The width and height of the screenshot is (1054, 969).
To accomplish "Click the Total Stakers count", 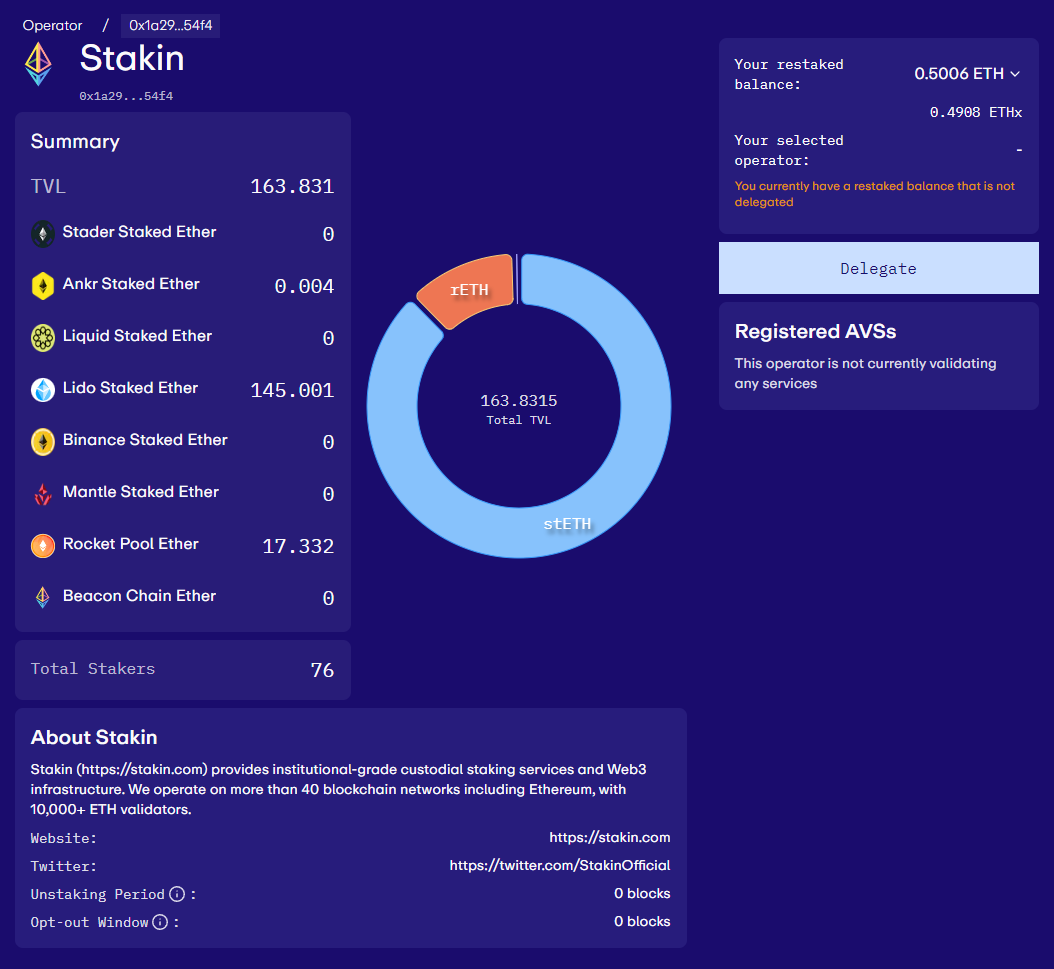I will coord(322,670).
